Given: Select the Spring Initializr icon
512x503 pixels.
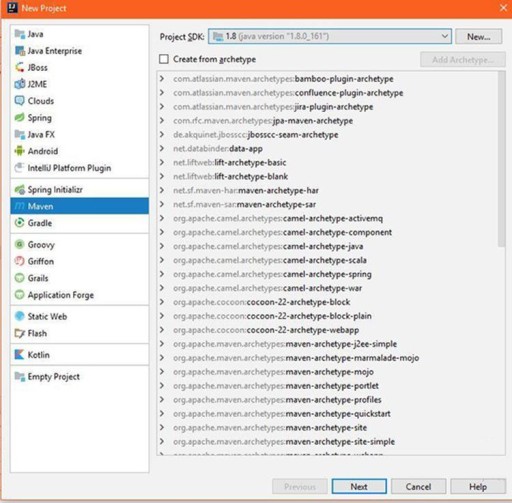Looking at the screenshot, I should [x=20, y=189].
